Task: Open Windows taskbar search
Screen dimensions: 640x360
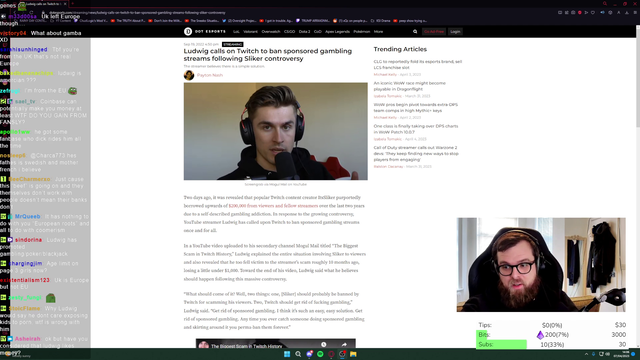Action: [298, 354]
